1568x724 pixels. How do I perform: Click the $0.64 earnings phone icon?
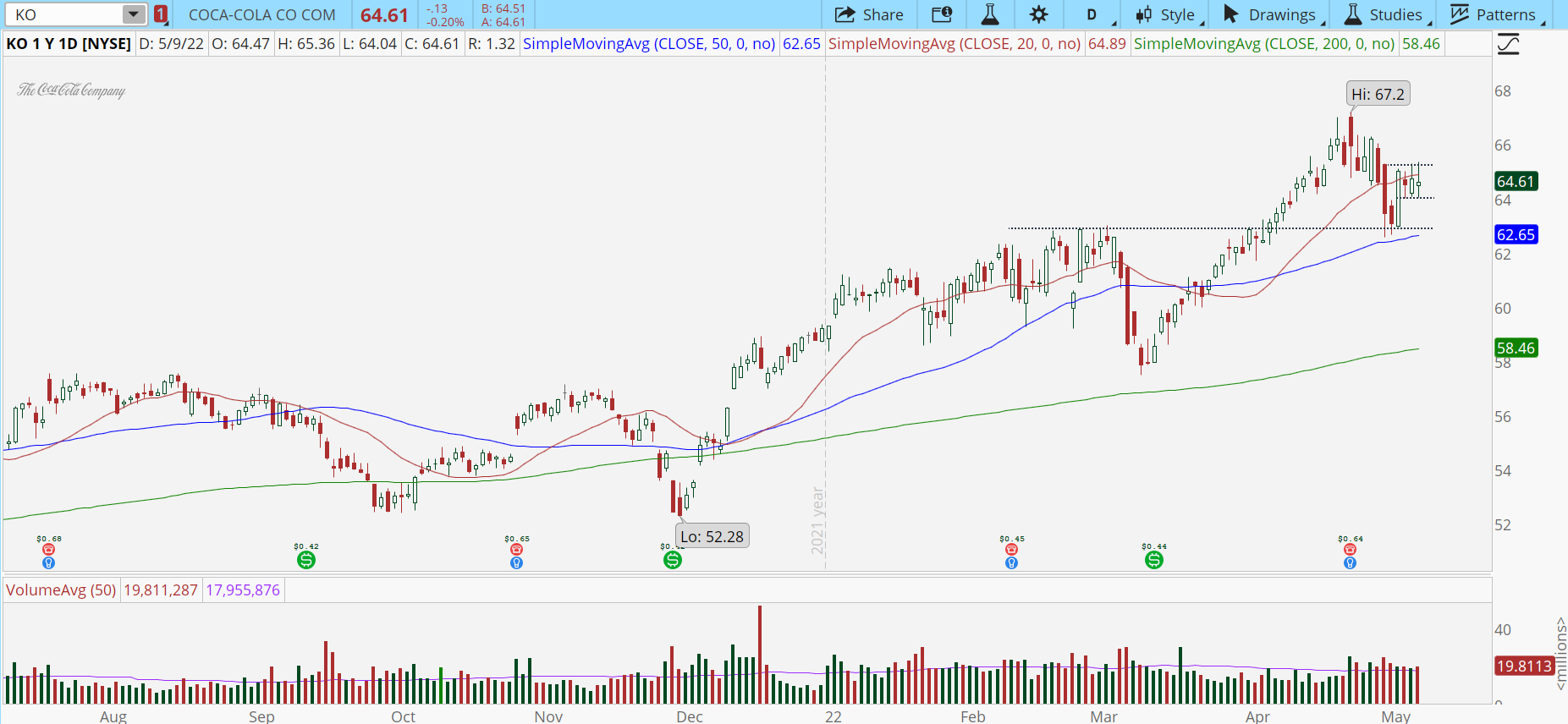1351,550
